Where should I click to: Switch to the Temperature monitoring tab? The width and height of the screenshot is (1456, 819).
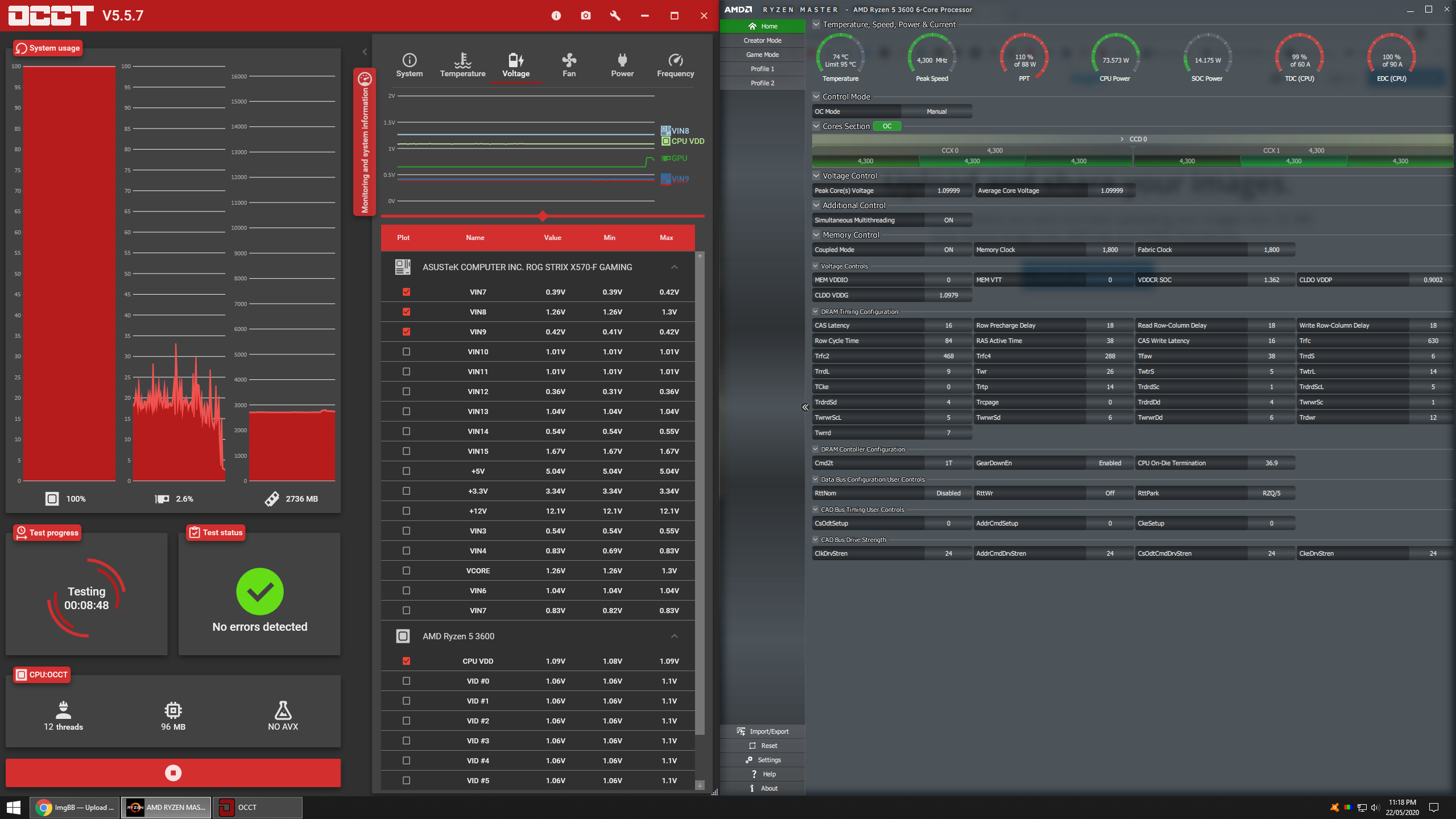pos(463,65)
